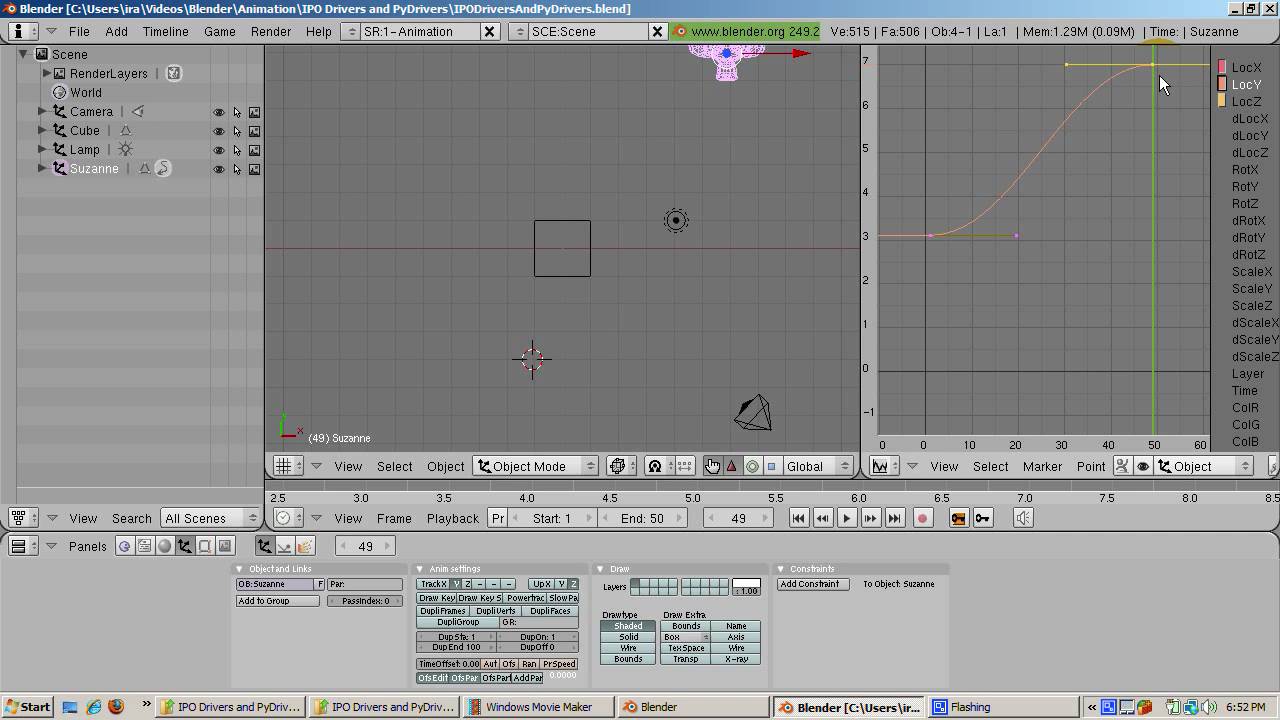Select the rotate manipulator triangle icon
The height and width of the screenshot is (720, 1280).
click(x=732, y=466)
